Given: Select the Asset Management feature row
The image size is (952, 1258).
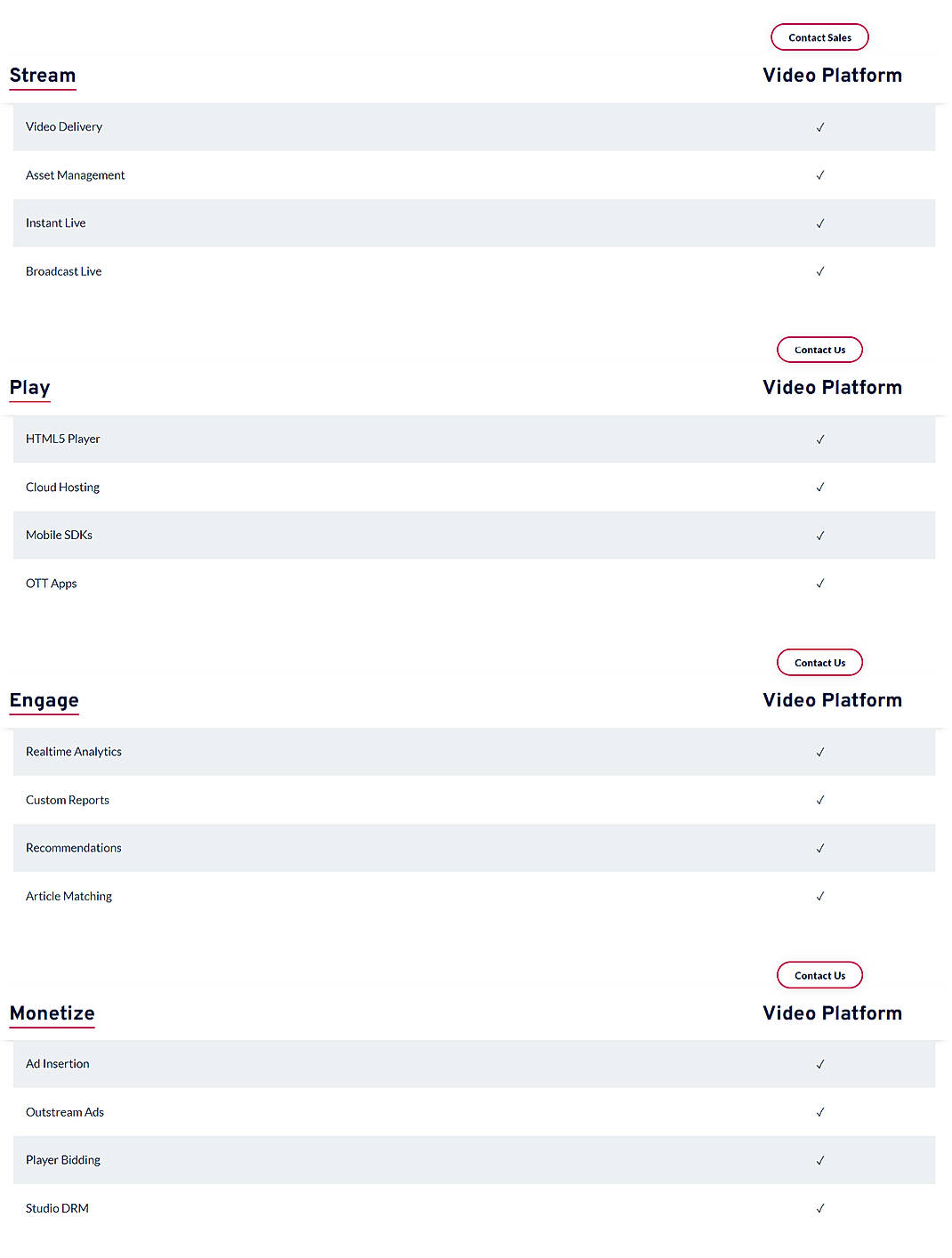Looking at the screenshot, I should point(75,175).
